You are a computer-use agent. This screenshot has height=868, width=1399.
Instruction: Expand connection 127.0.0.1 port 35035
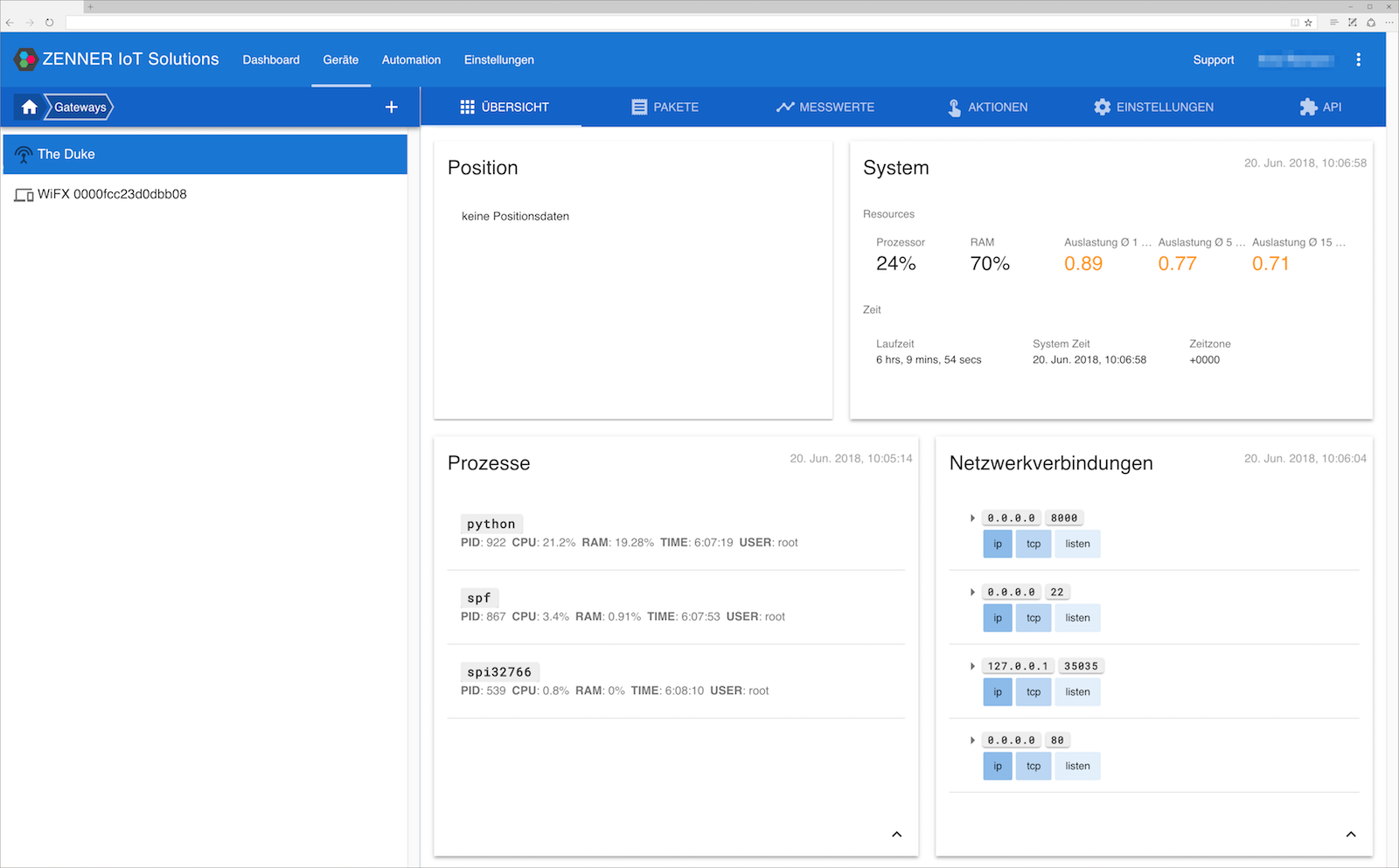tap(972, 666)
